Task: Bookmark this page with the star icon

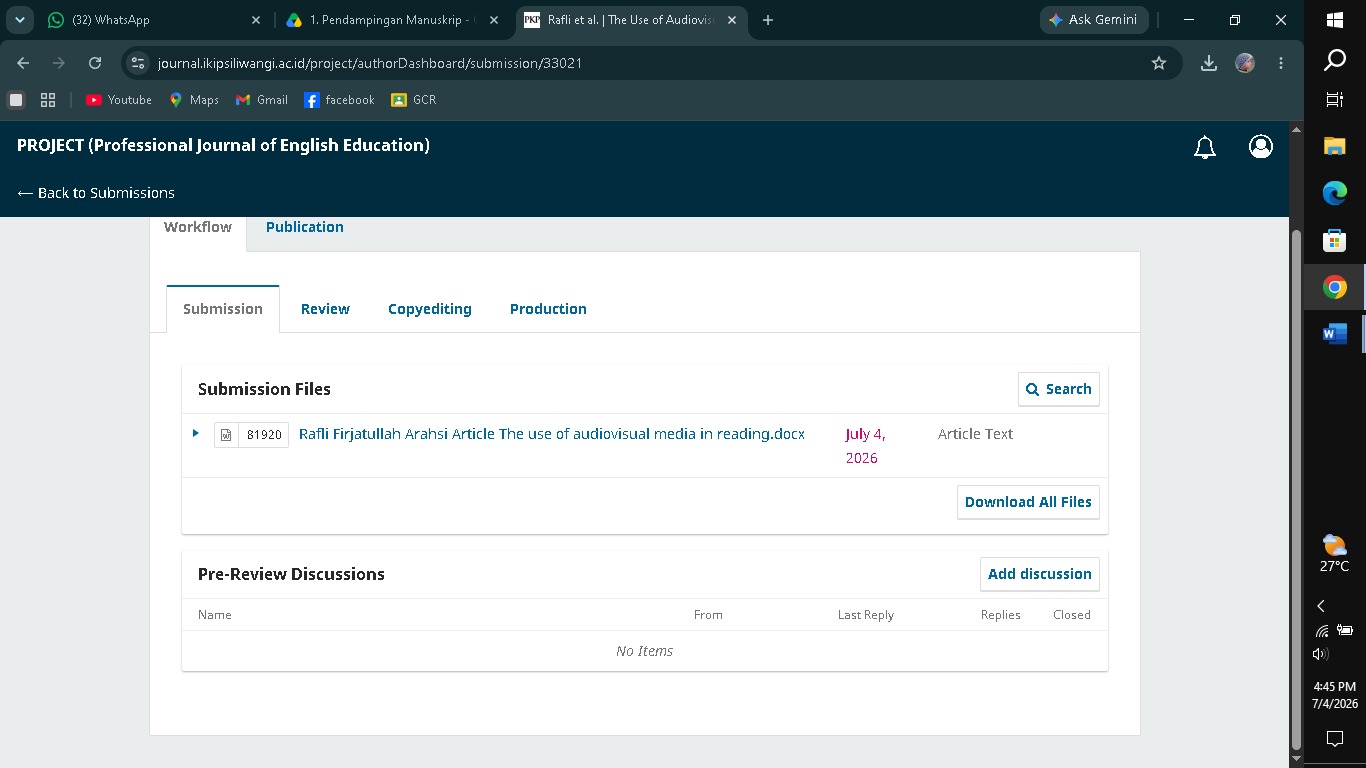Action: point(1159,63)
